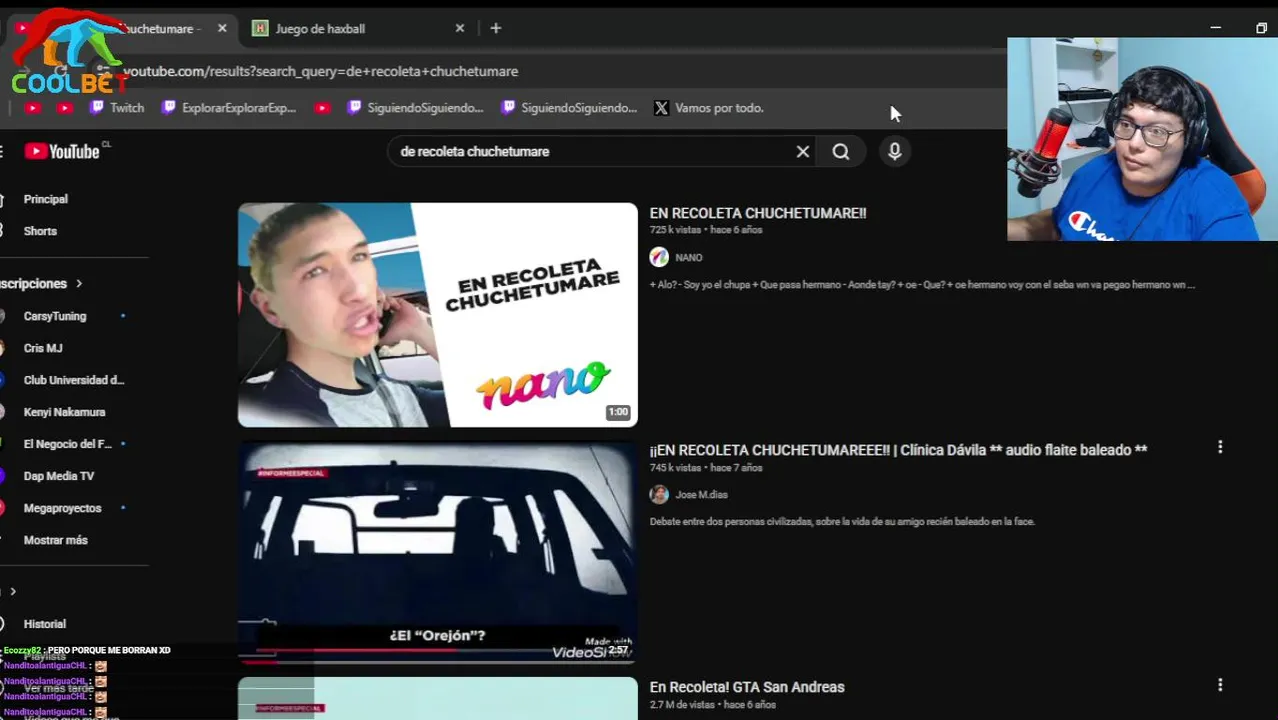Image resolution: width=1278 pixels, height=720 pixels.
Task: Play the NANO En Recoleta thumbnail
Action: click(437, 315)
